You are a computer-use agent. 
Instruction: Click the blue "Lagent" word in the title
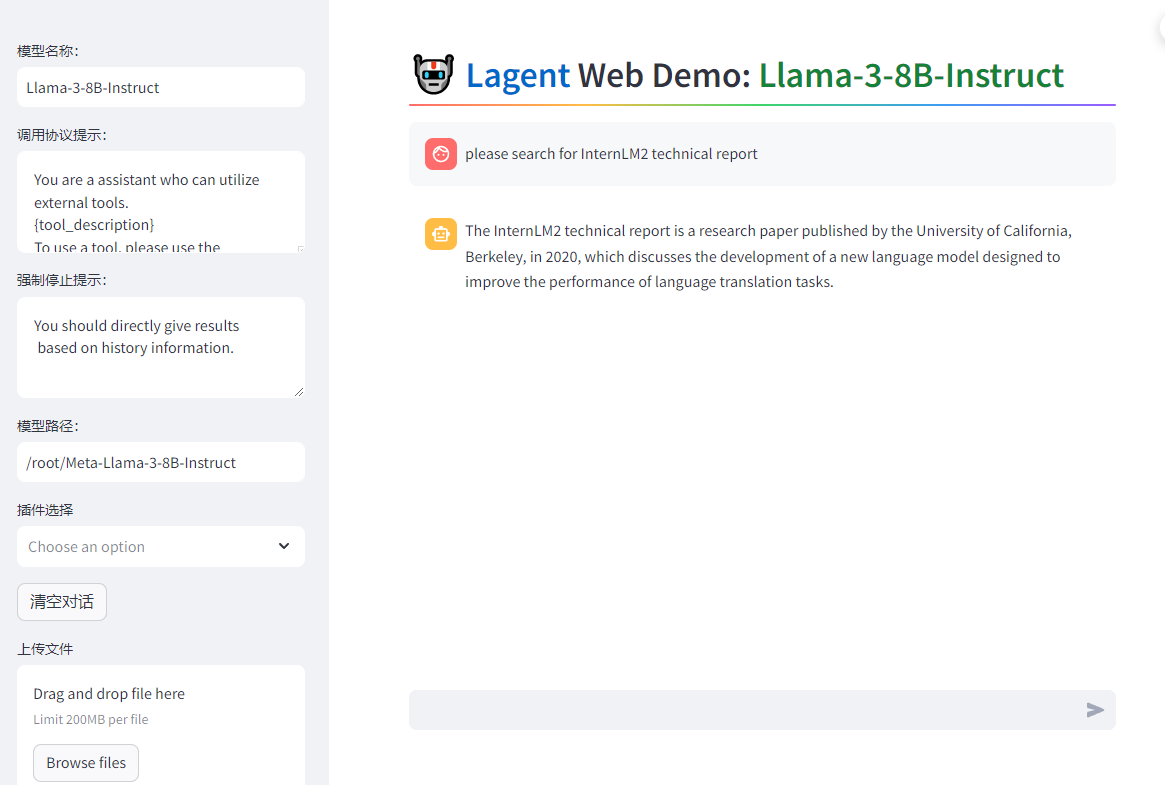518,75
